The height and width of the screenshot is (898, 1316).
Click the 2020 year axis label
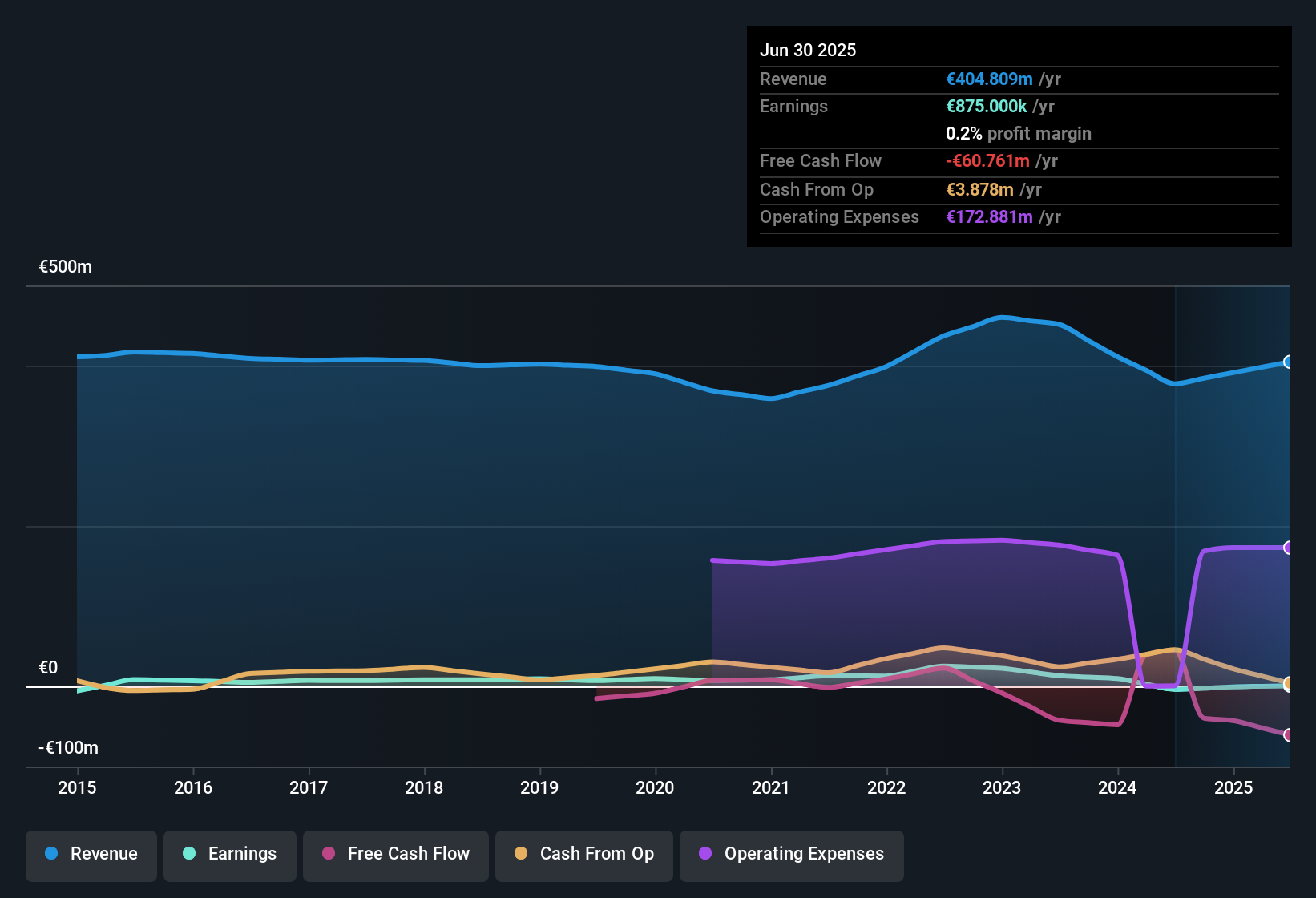[655, 788]
